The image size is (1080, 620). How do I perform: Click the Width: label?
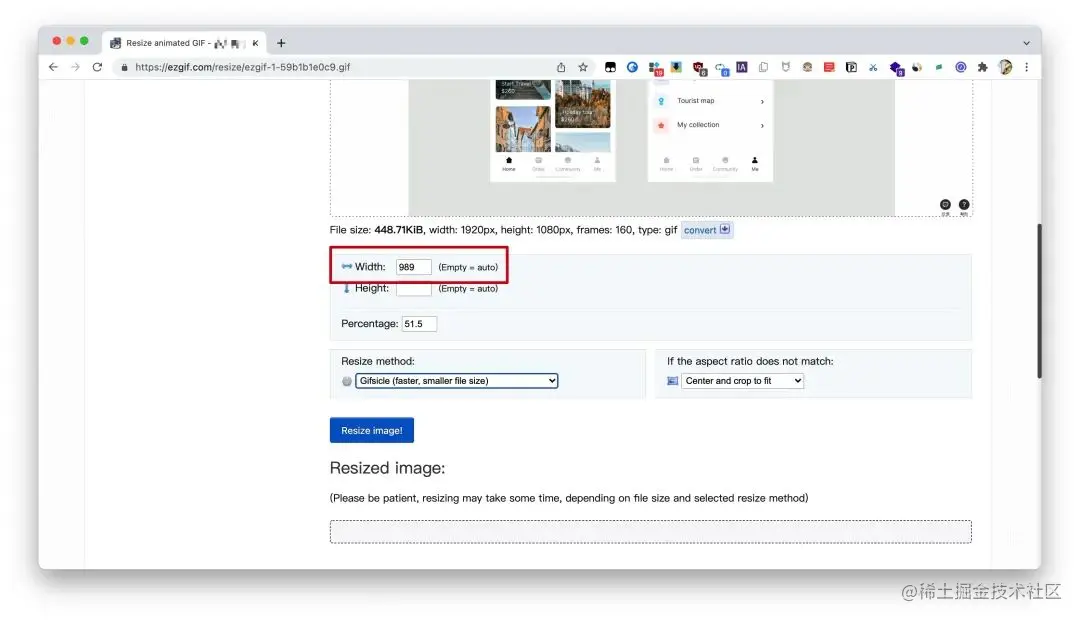click(x=370, y=267)
